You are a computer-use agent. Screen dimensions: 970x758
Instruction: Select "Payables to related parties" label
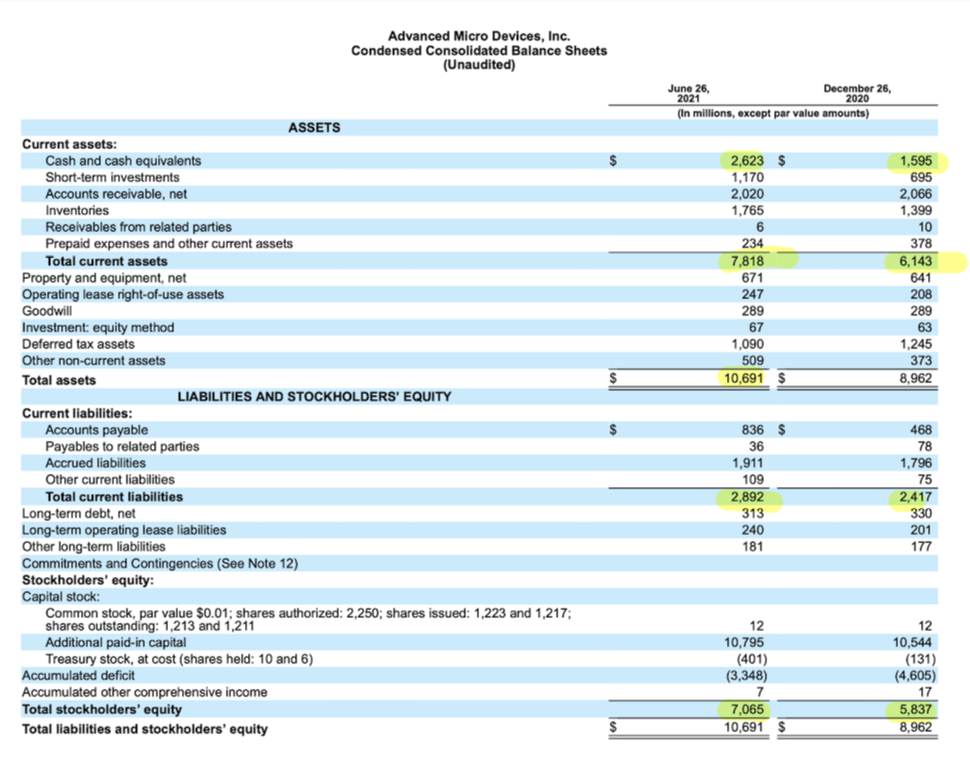[x=122, y=447]
